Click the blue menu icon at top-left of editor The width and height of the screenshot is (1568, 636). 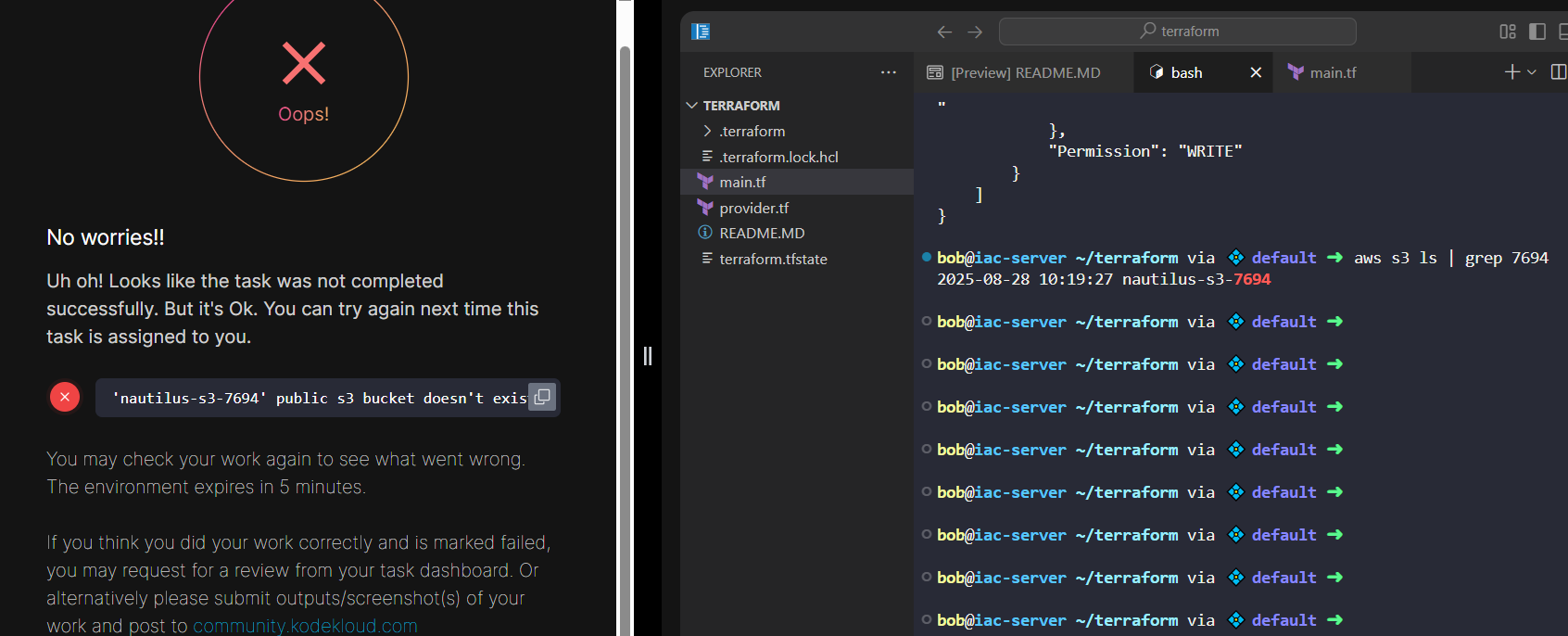[701, 32]
